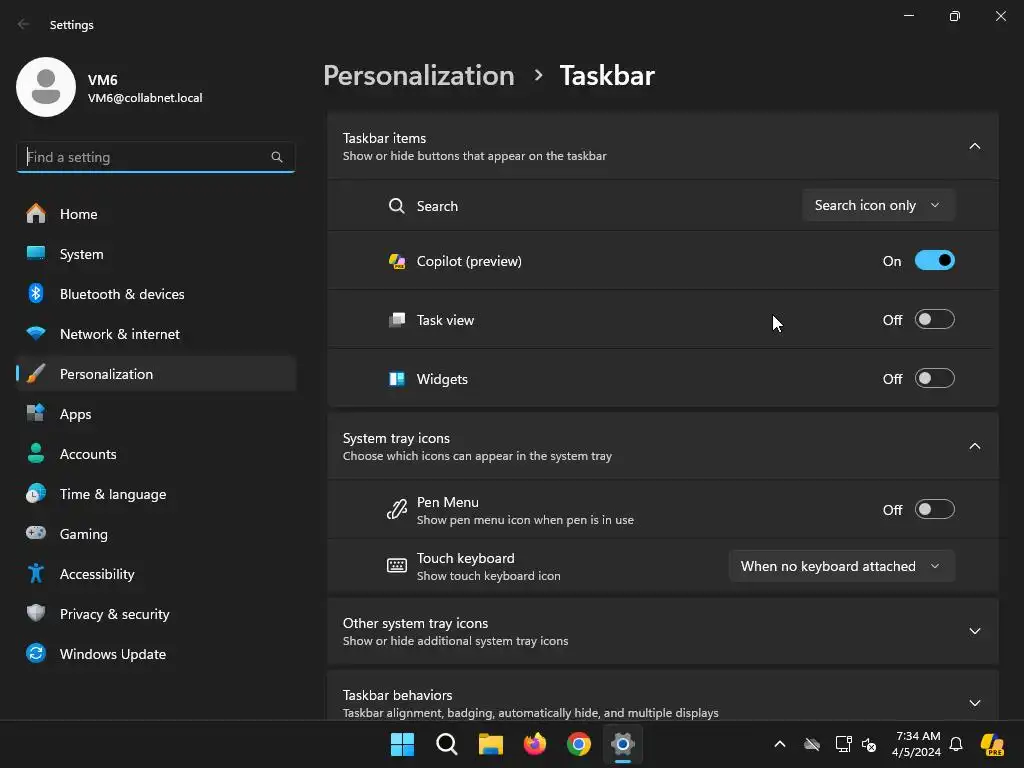Viewport: 1024px width, 768px height.
Task: Open Windows Update category
Action: (x=156, y=653)
